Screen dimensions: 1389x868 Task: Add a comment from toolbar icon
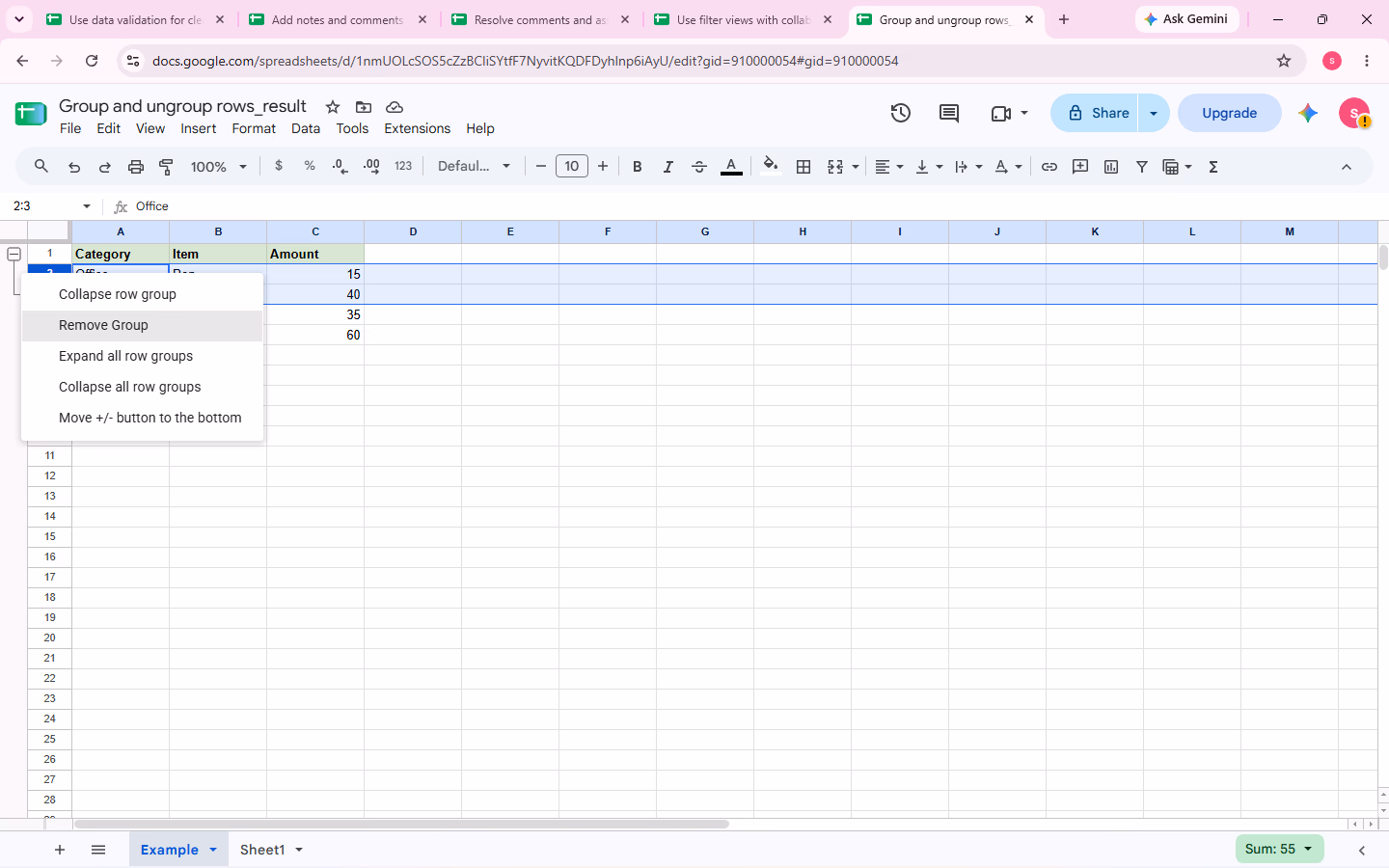click(x=1080, y=167)
